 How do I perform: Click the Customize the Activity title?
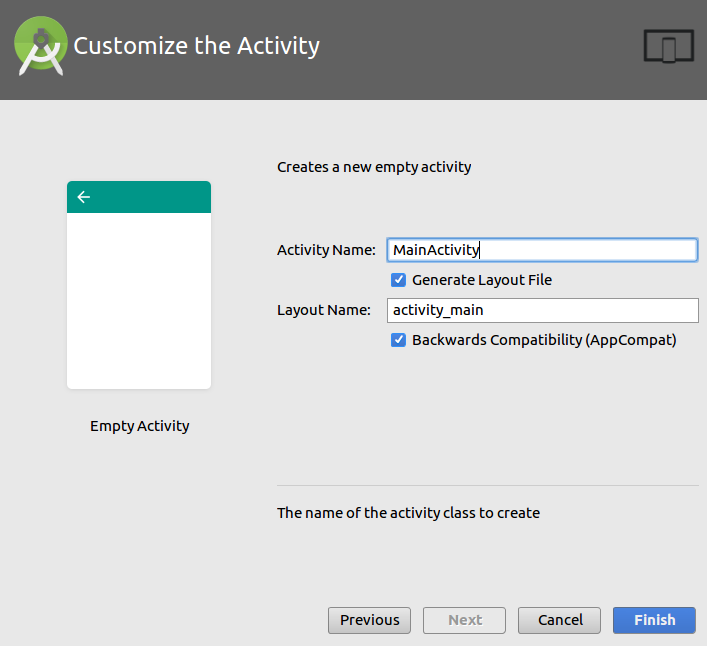pyautogui.click(x=197, y=46)
